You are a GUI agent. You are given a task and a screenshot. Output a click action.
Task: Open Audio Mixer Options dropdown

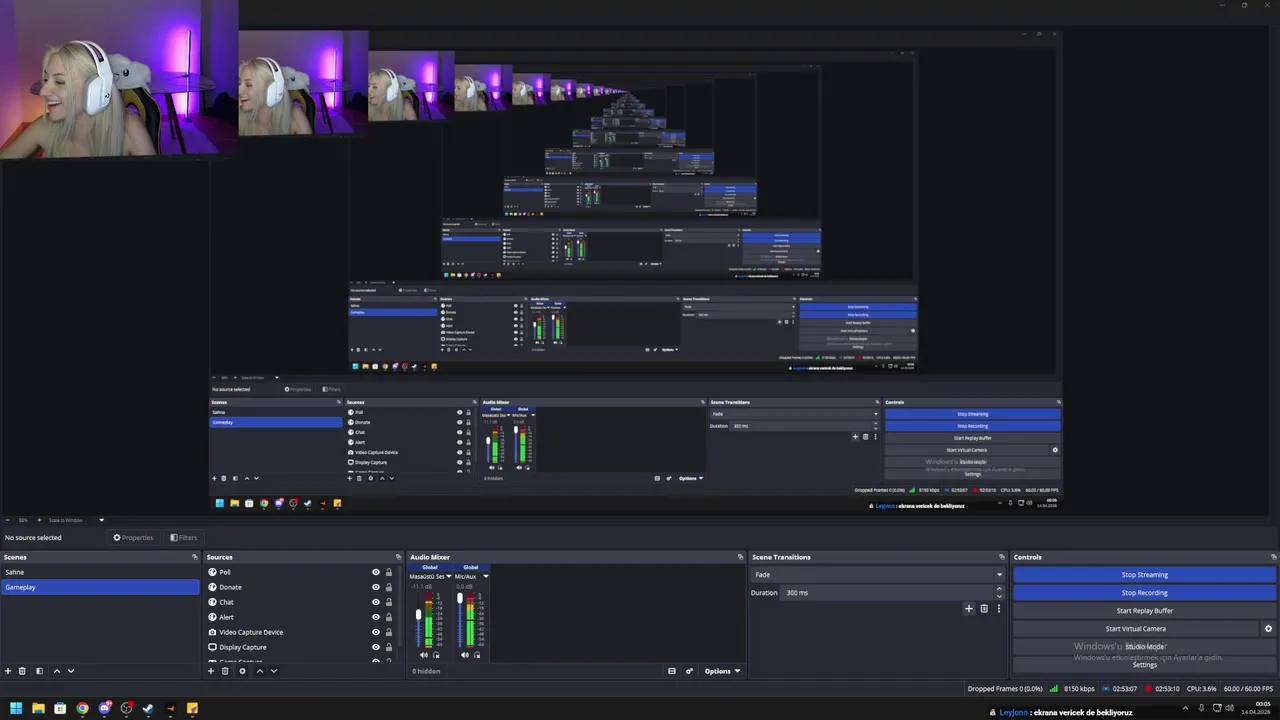pos(722,671)
